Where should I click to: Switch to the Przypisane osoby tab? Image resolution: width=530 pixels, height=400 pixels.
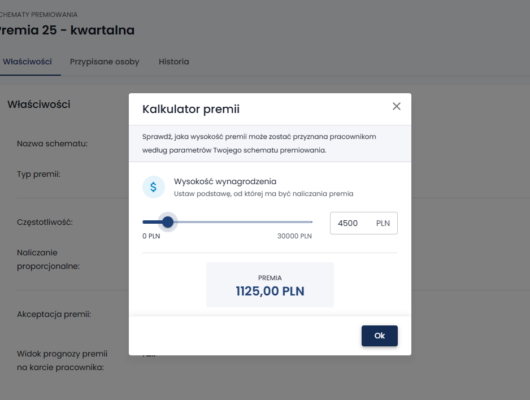tap(104, 62)
